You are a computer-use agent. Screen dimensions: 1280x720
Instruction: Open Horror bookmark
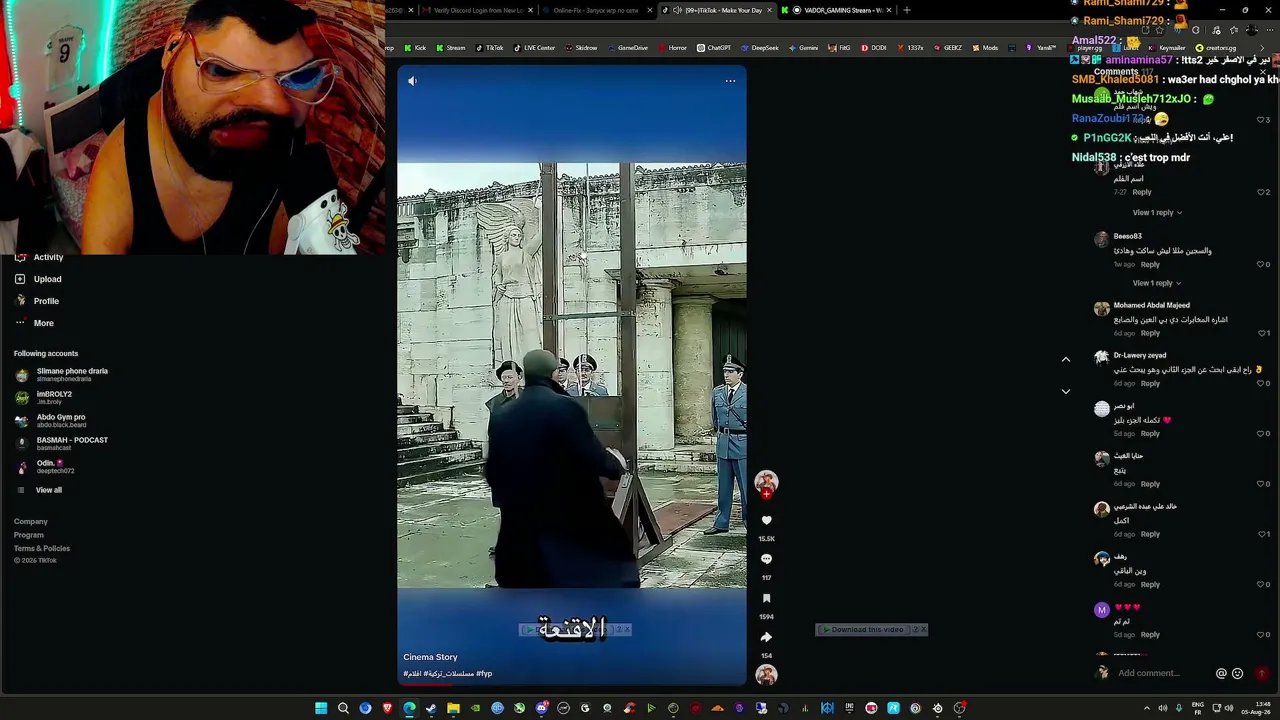[x=673, y=48]
